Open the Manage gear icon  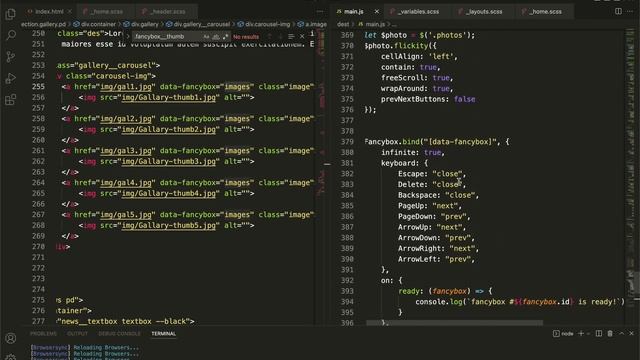click(x=11, y=357)
